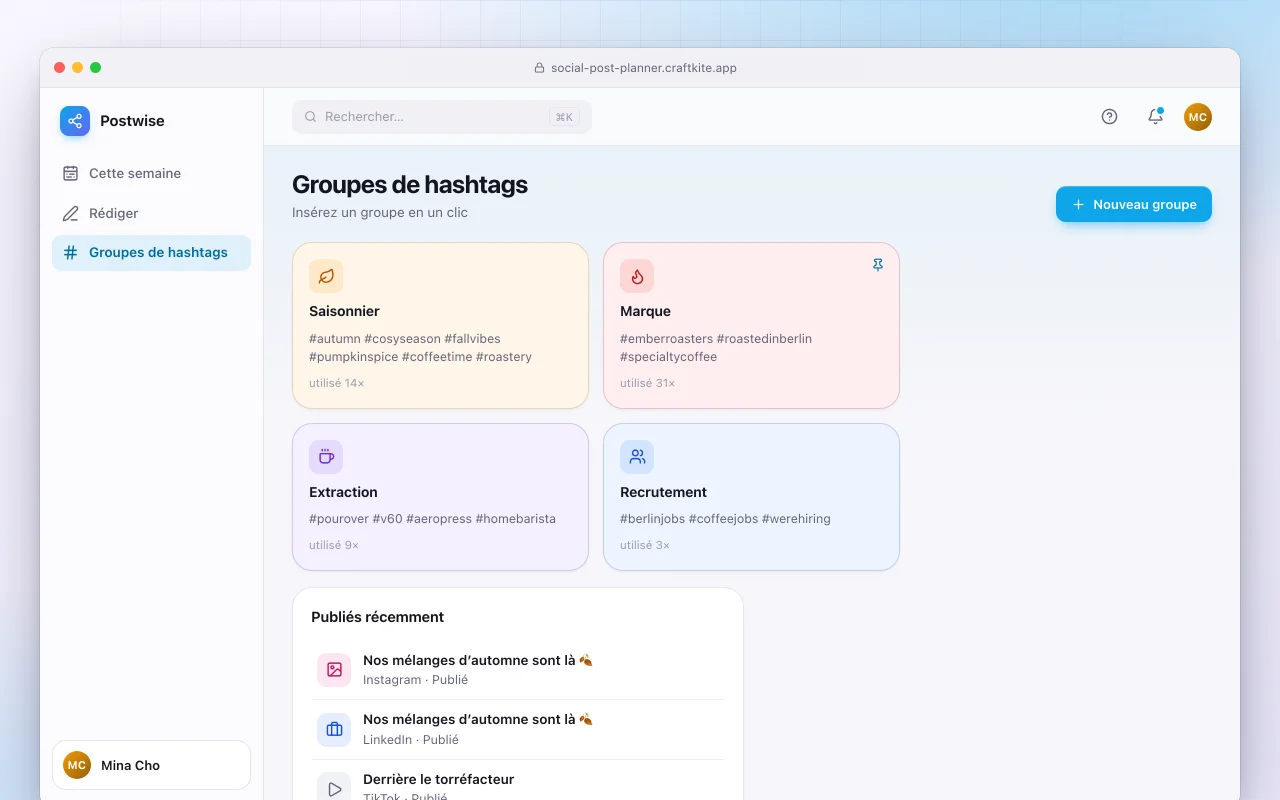1280x800 pixels.
Task: Click the 'utilisé 9×' usage count
Action: 334,545
